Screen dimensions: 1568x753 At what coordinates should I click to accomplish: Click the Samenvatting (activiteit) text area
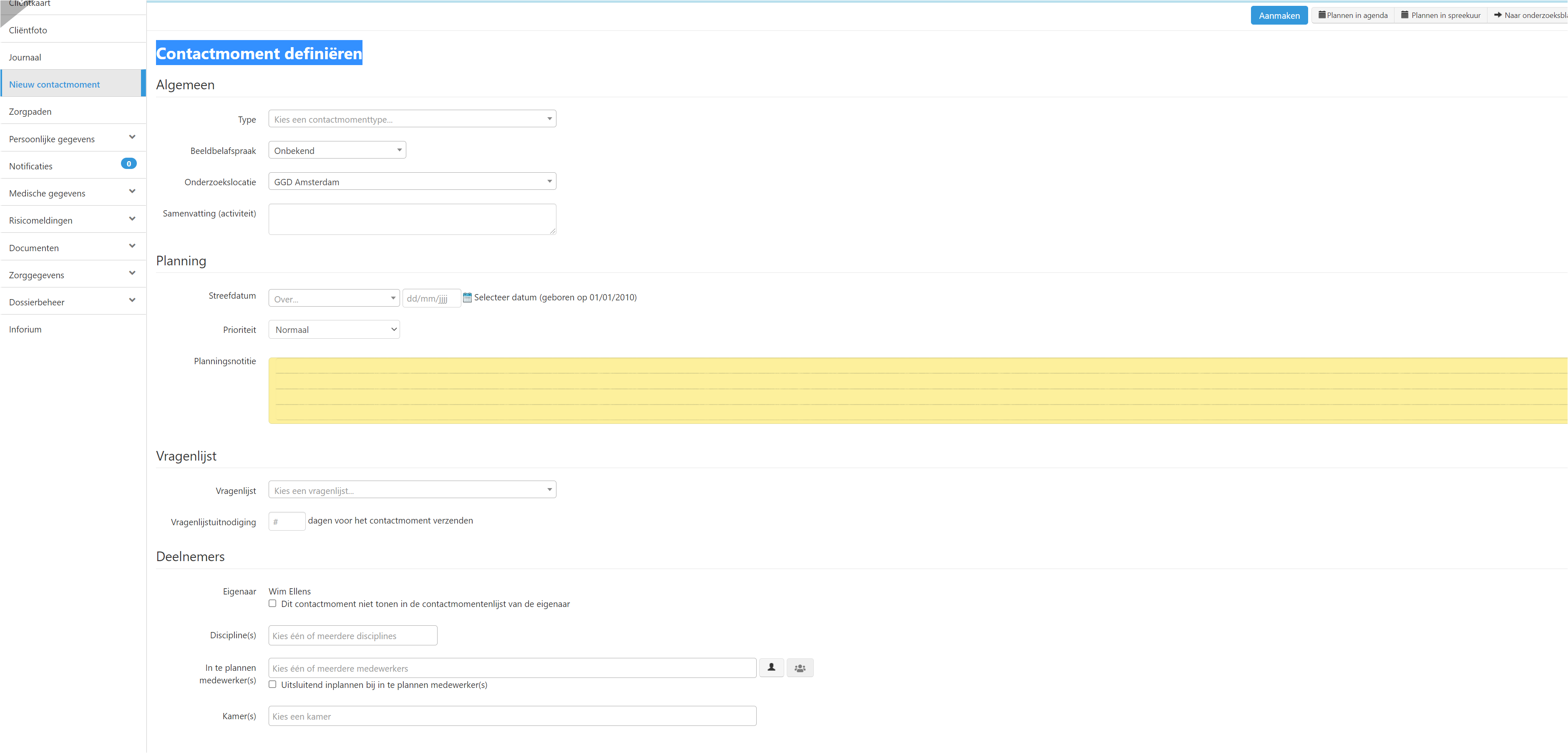[x=412, y=219]
